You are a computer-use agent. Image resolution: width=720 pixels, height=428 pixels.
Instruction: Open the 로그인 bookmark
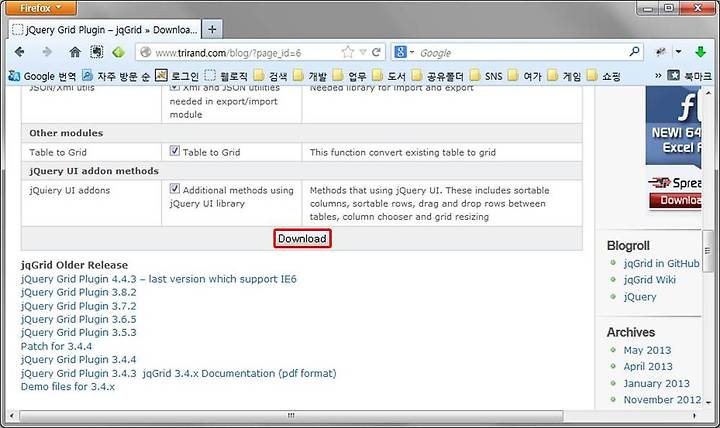(x=177, y=76)
